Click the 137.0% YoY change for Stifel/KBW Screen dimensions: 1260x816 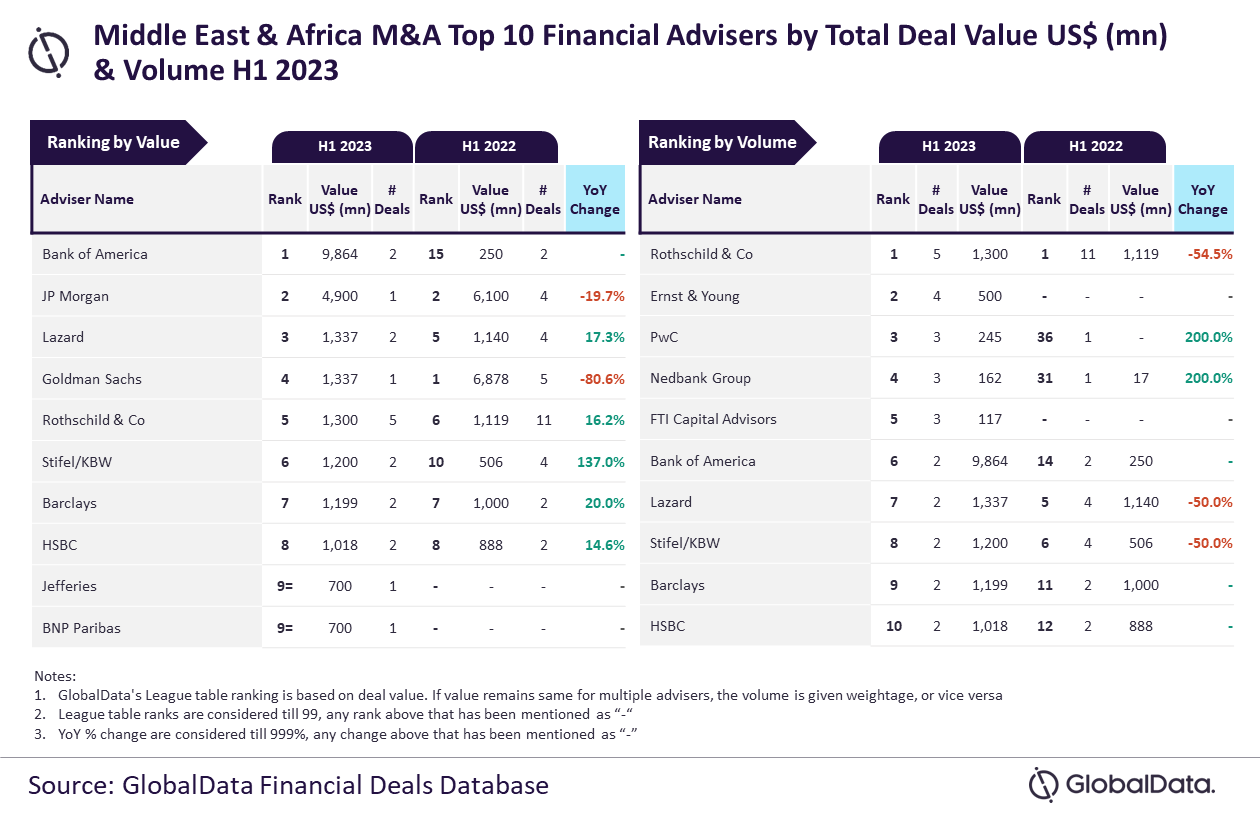pos(602,462)
